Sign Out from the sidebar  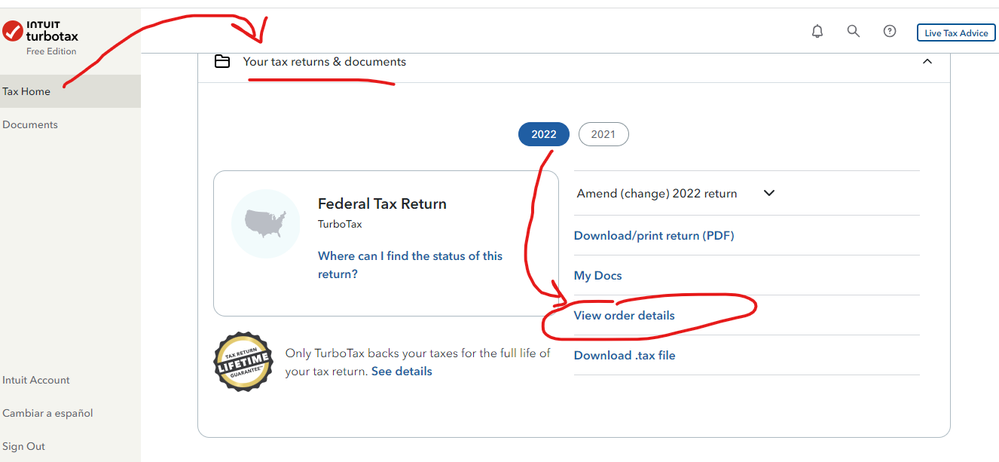point(24,446)
